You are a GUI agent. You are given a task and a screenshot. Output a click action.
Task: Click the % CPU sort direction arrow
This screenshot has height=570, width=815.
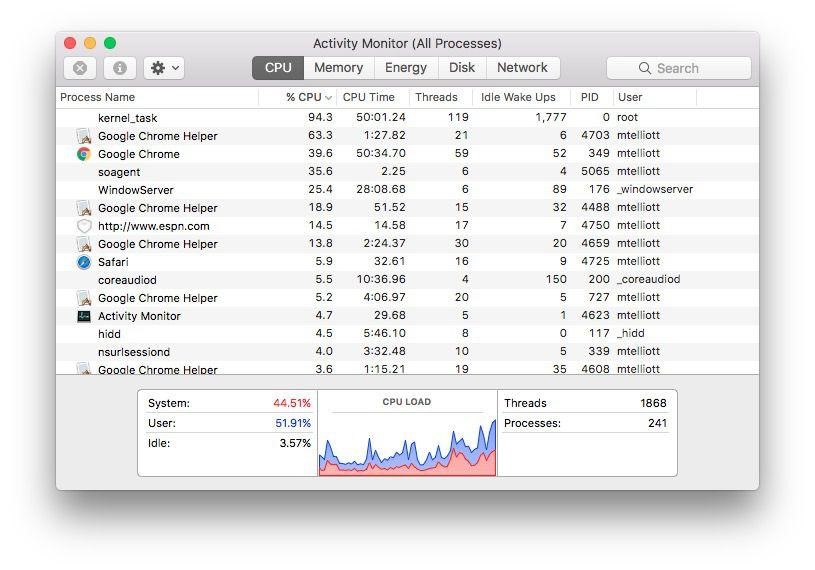[328, 98]
